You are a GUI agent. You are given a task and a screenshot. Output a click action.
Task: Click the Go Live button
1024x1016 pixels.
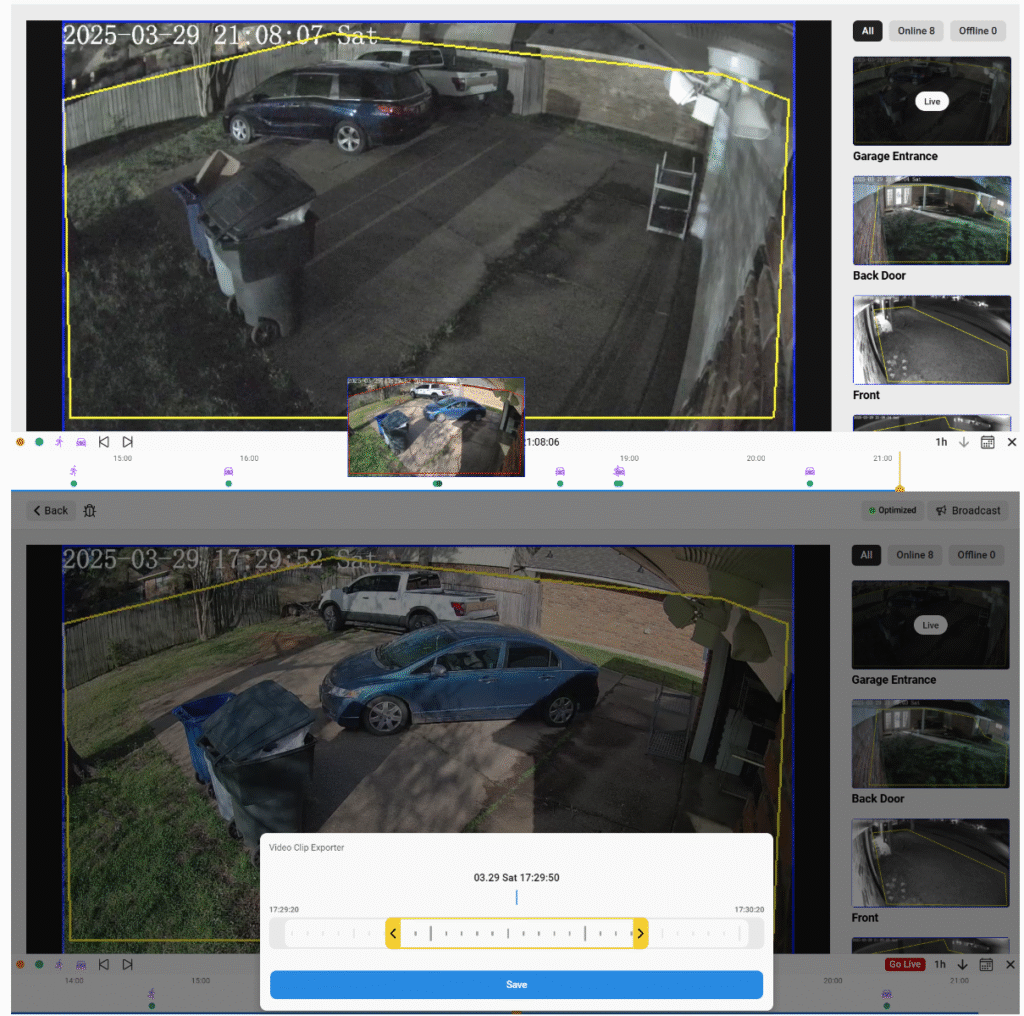pos(904,965)
